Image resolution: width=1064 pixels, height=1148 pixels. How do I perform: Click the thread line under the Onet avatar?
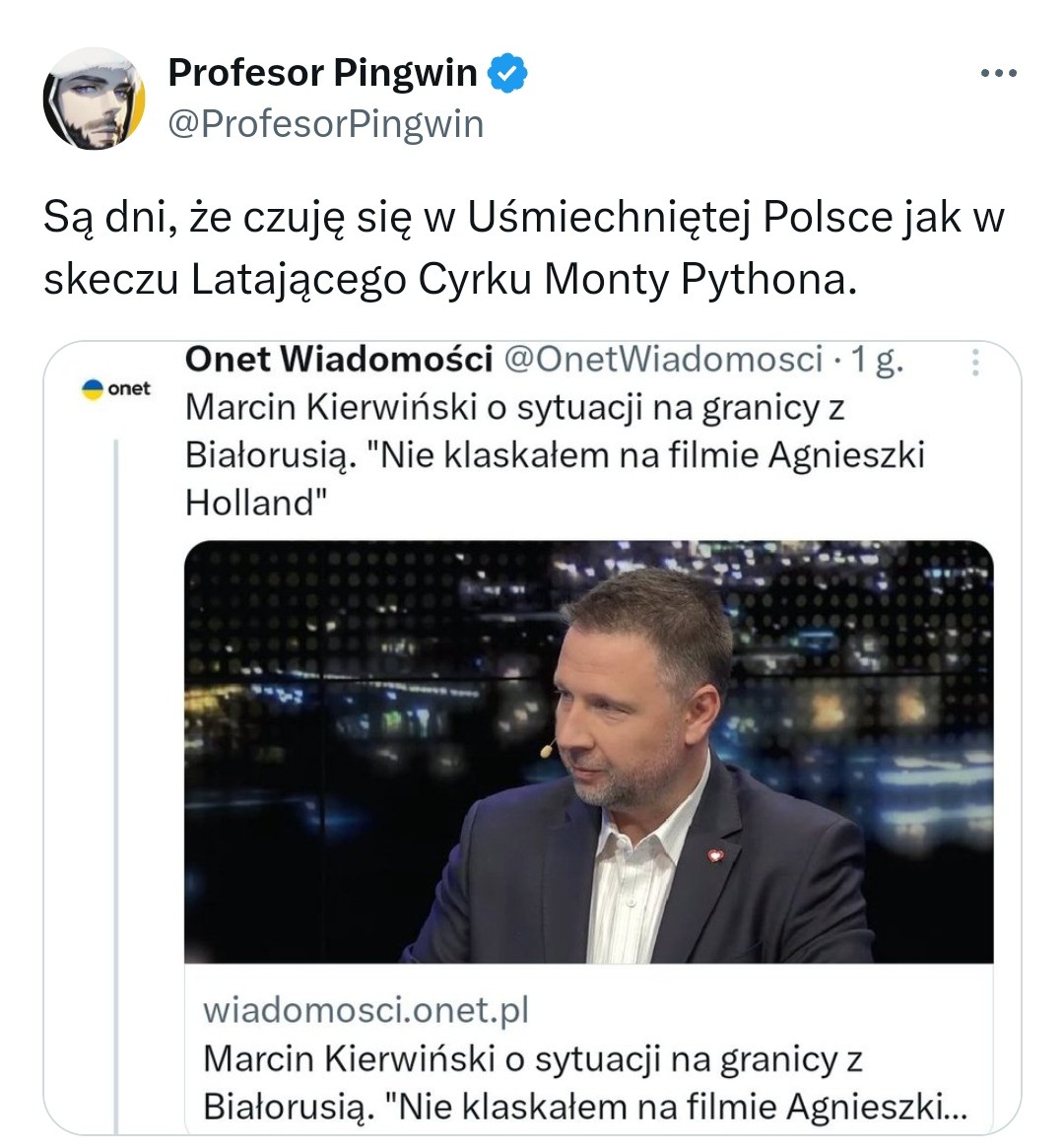pyautogui.click(x=116, y=787)
